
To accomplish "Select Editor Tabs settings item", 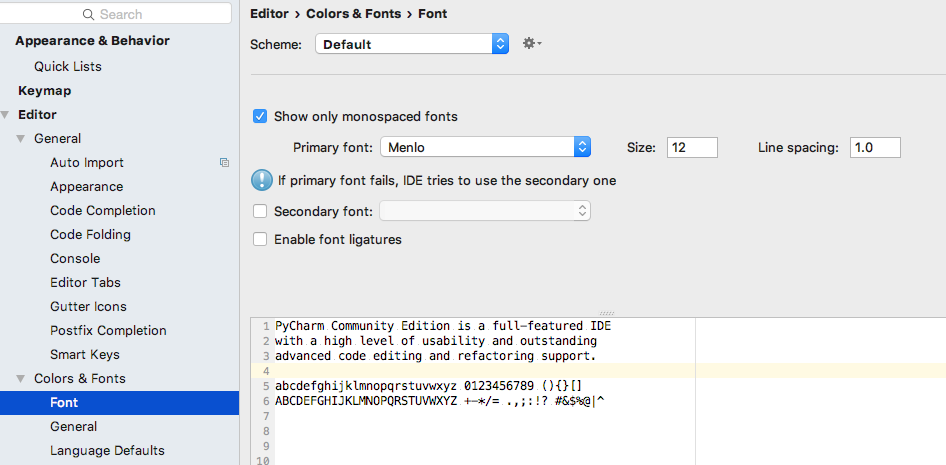I will 85,282.
